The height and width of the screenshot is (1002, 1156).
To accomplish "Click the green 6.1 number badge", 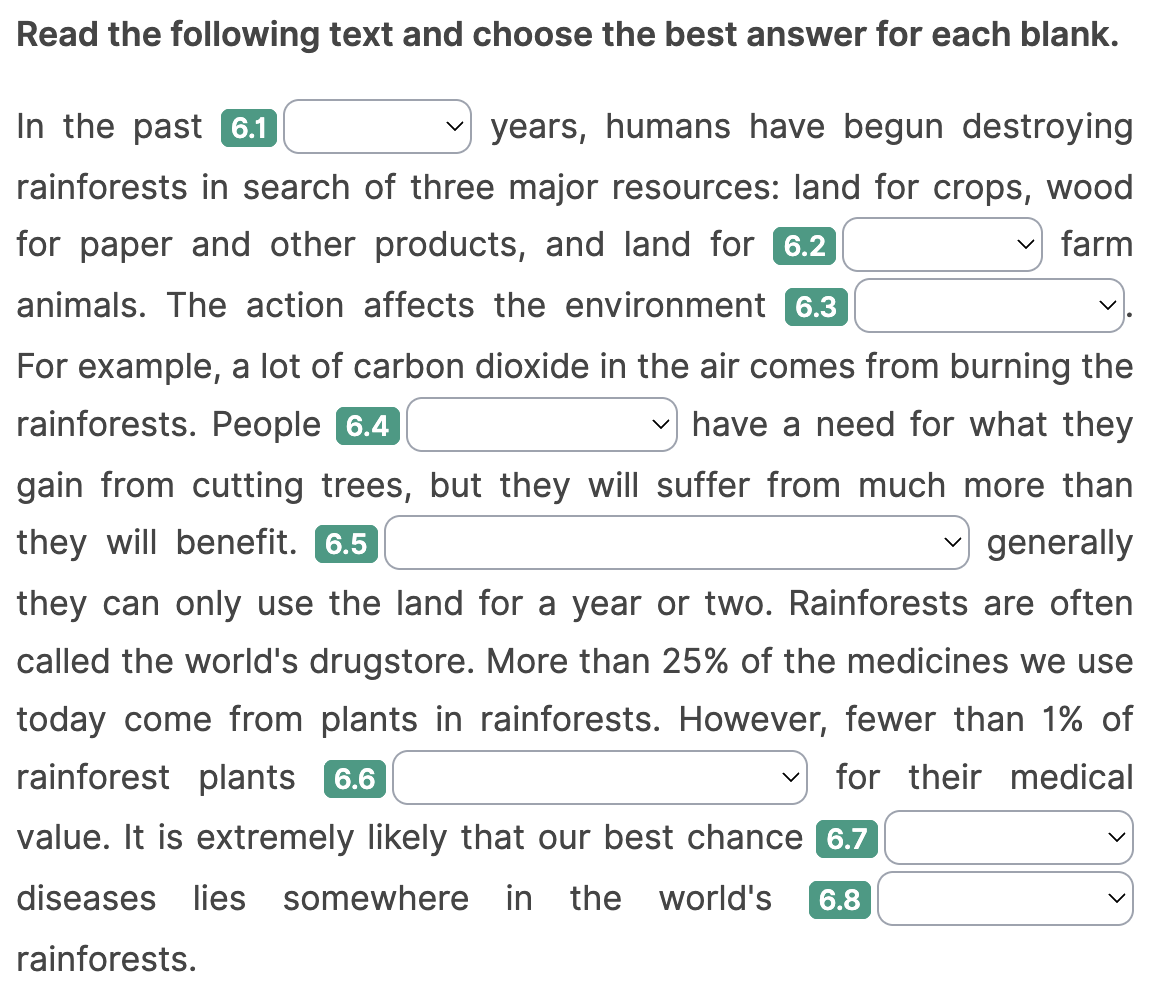I will (x=248, y=129).
